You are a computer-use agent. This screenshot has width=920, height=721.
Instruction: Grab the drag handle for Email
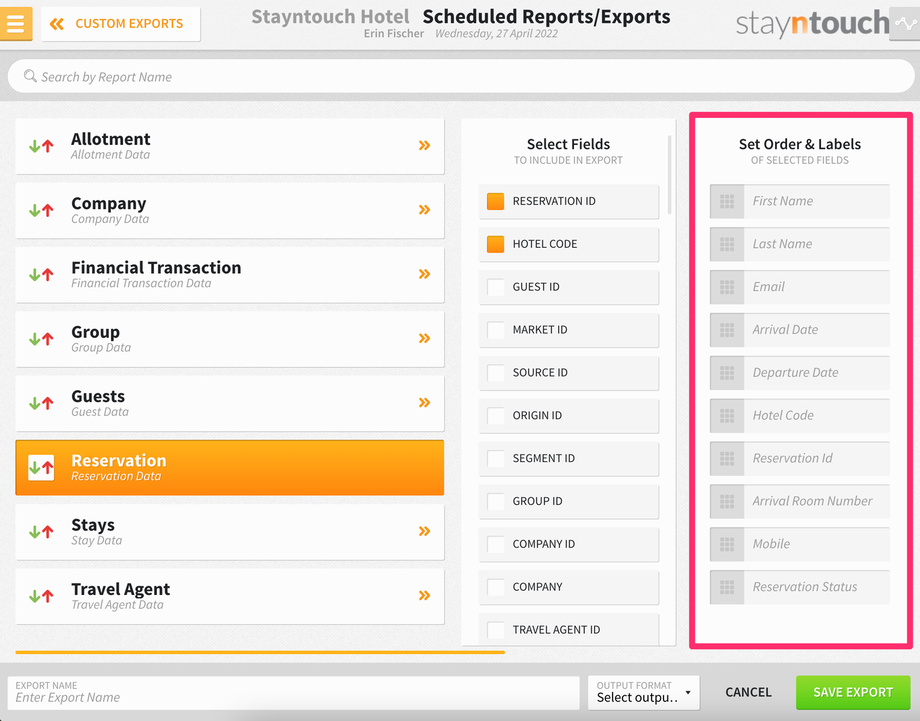[x=727, y=287]
